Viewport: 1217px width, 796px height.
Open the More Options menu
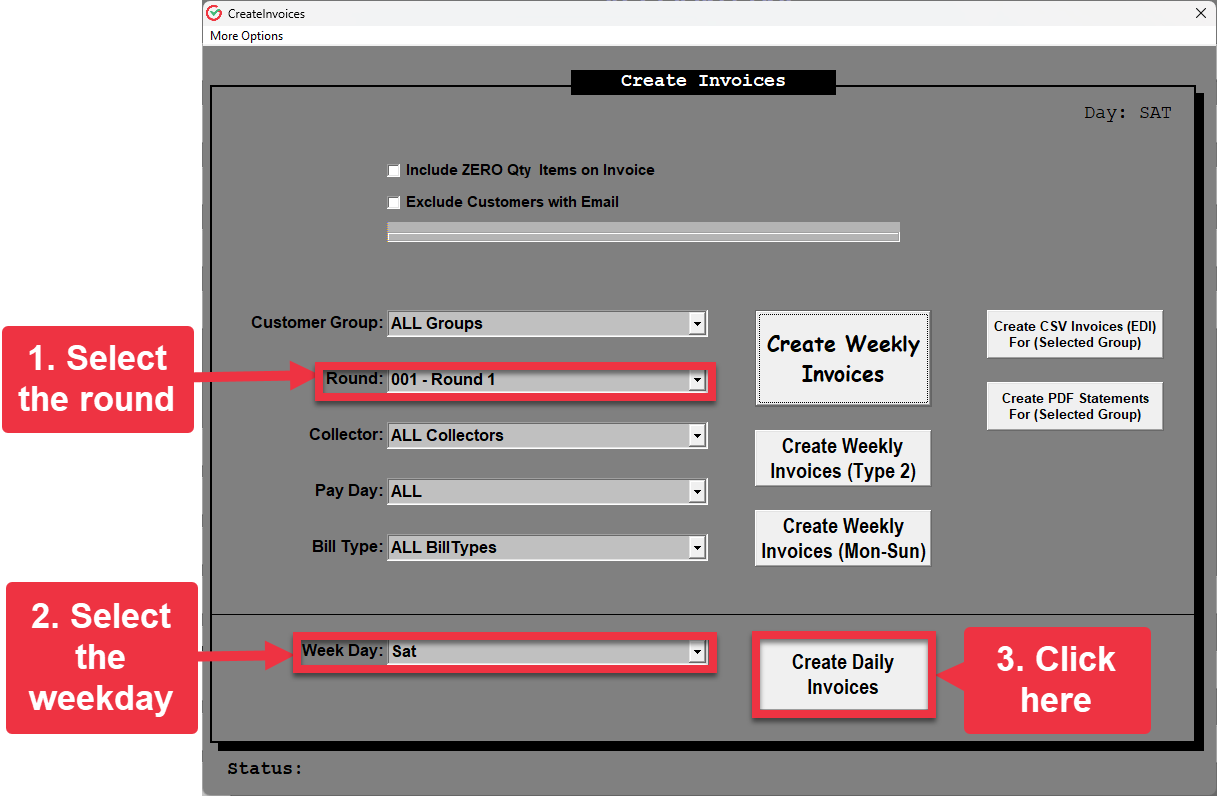[x=246, y=36]
